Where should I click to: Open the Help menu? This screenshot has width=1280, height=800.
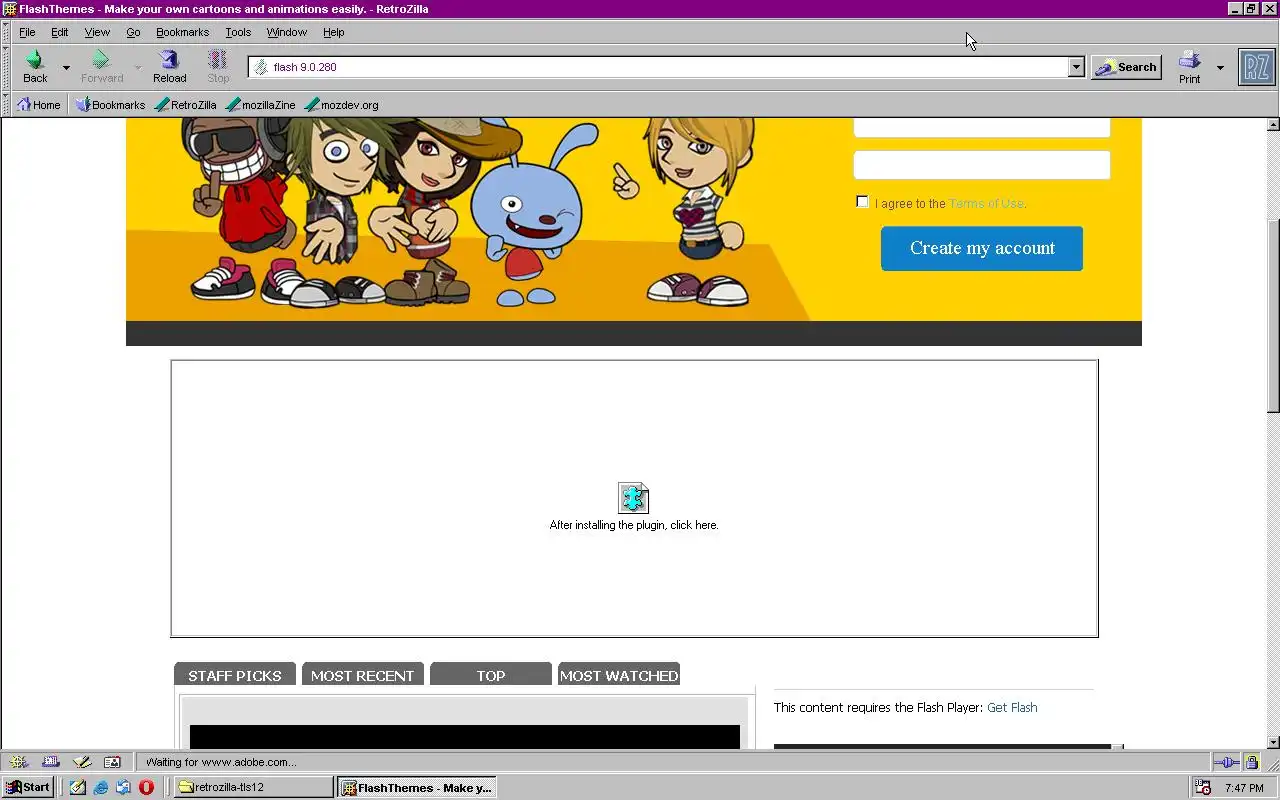click(334, 32)
